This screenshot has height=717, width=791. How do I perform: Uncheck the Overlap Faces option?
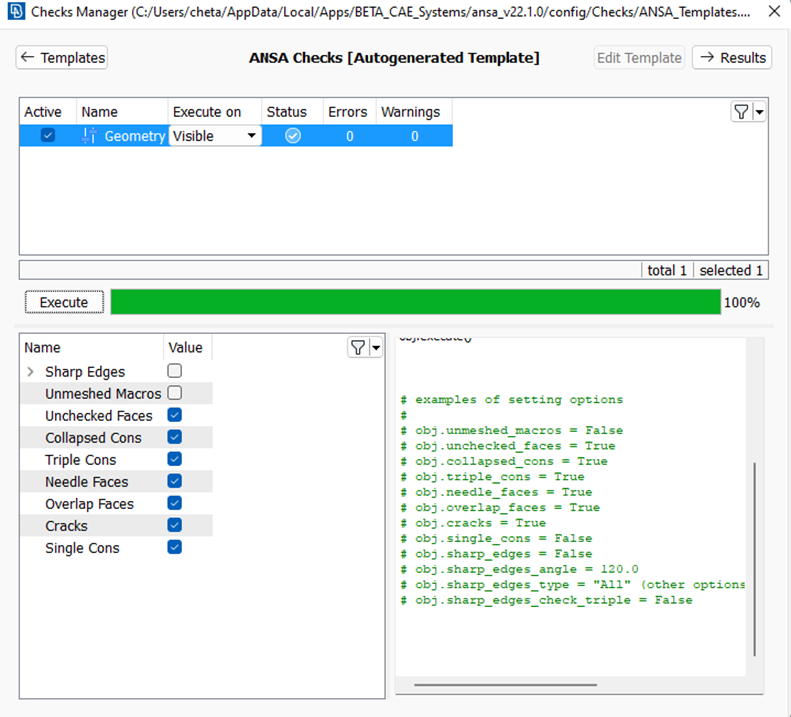tap(175, 503)
